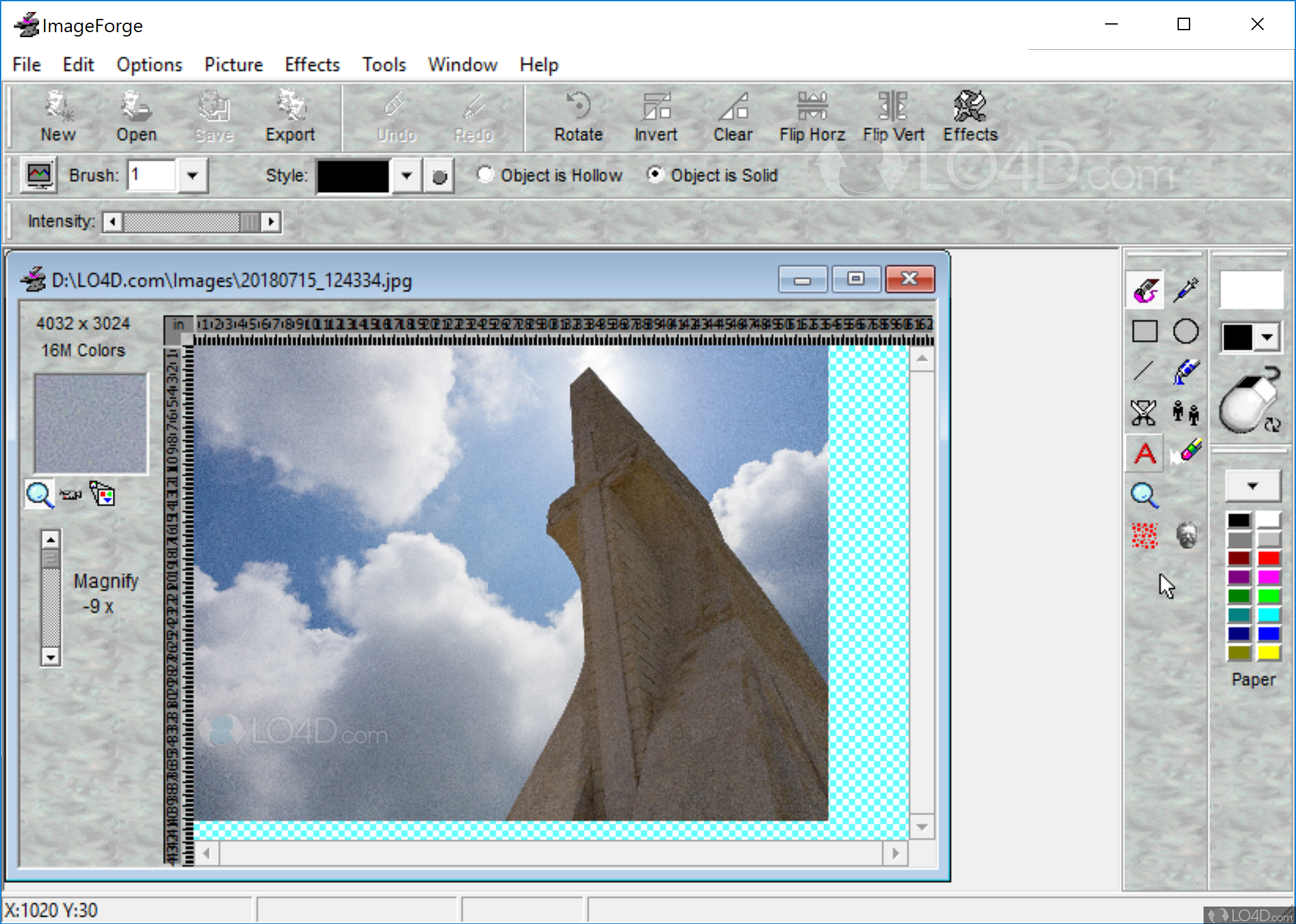Select the red Spray paint tool
1296x924 pixels.
click(x=1144, y=536)
